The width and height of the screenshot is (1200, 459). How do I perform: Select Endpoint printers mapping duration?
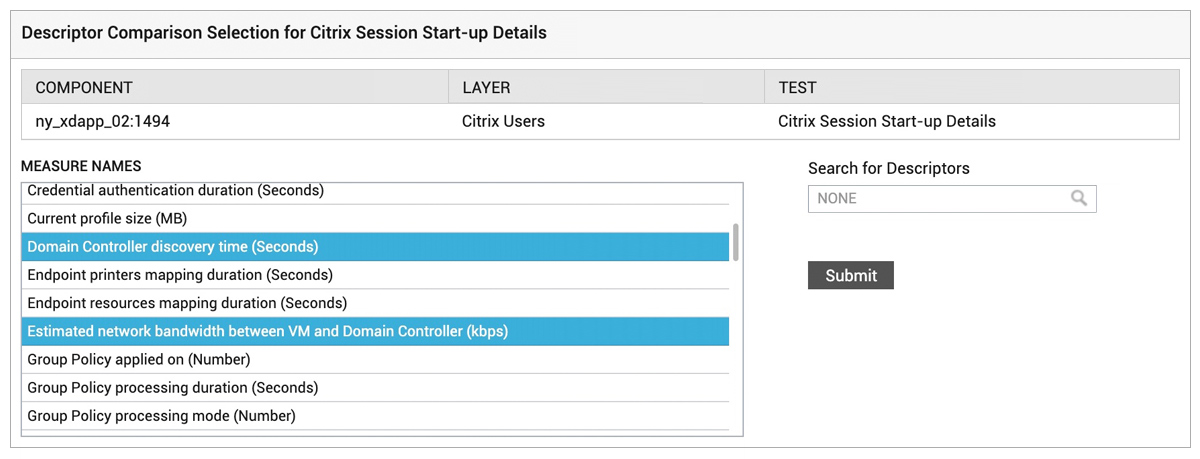click(x=375, y=274)
